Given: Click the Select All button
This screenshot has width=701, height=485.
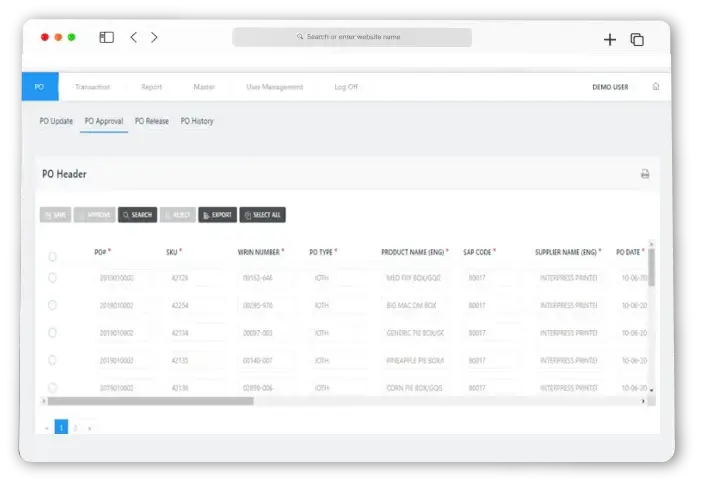Looking at the screenshot, I should point(262,215).
